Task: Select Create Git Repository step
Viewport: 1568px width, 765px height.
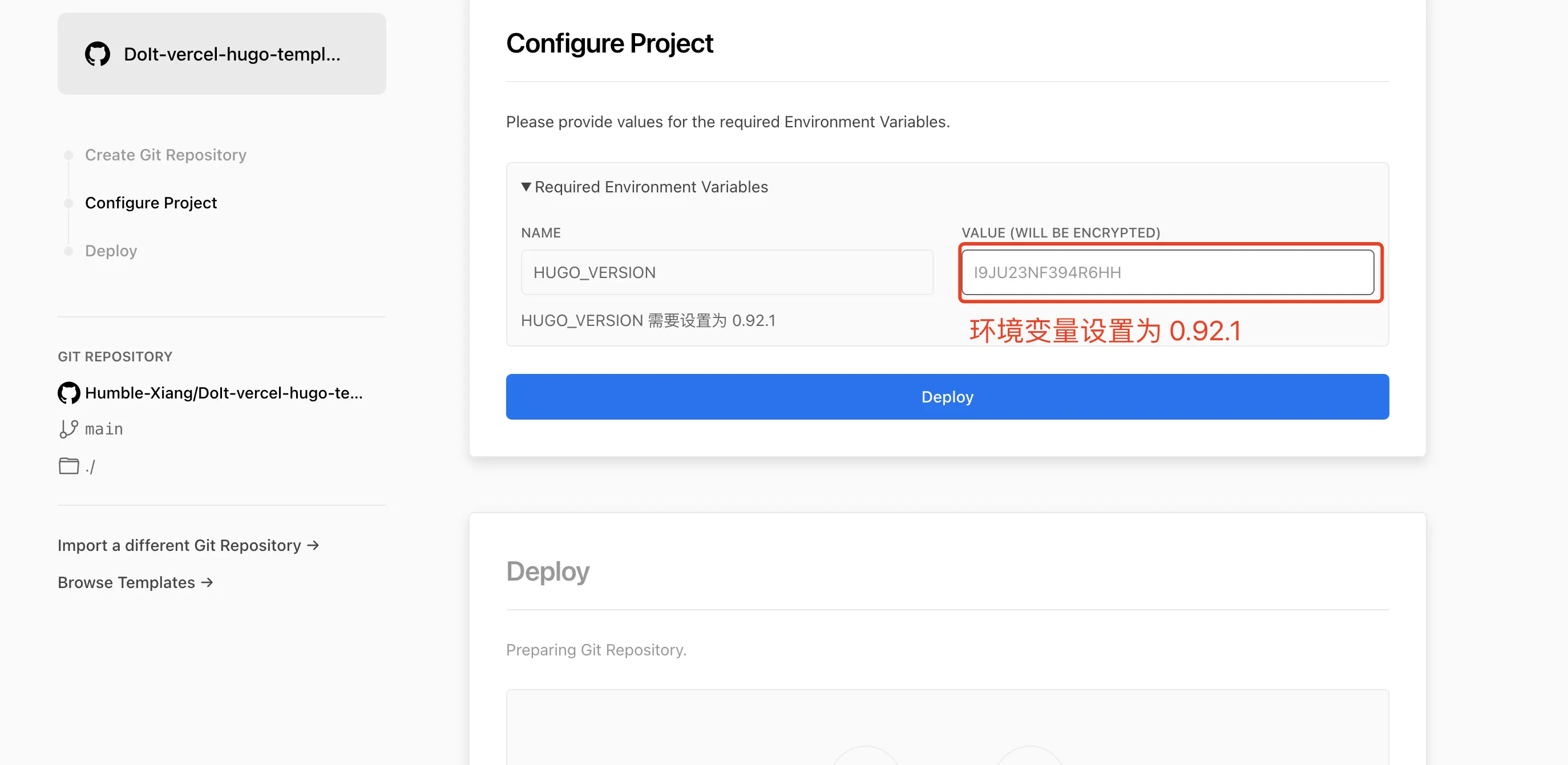Action: point(165,155)
